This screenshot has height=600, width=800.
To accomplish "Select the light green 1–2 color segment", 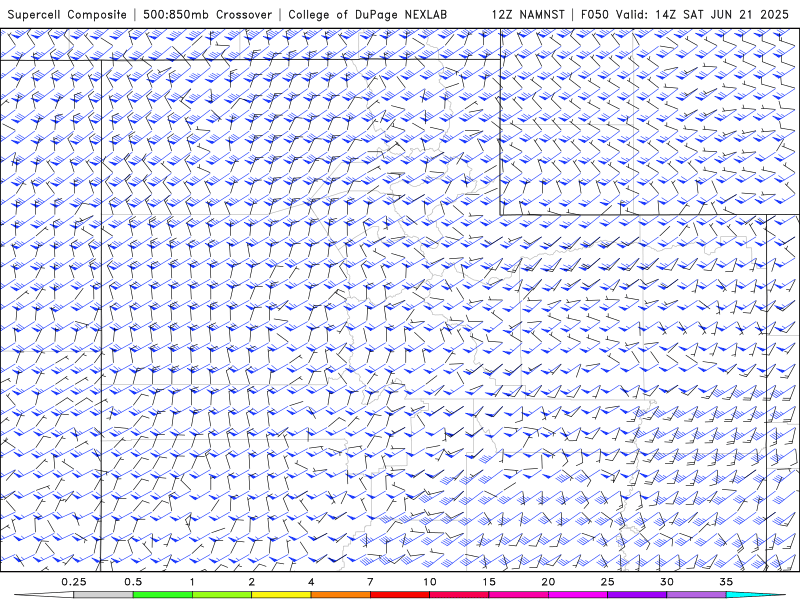I will coord(222,595).
